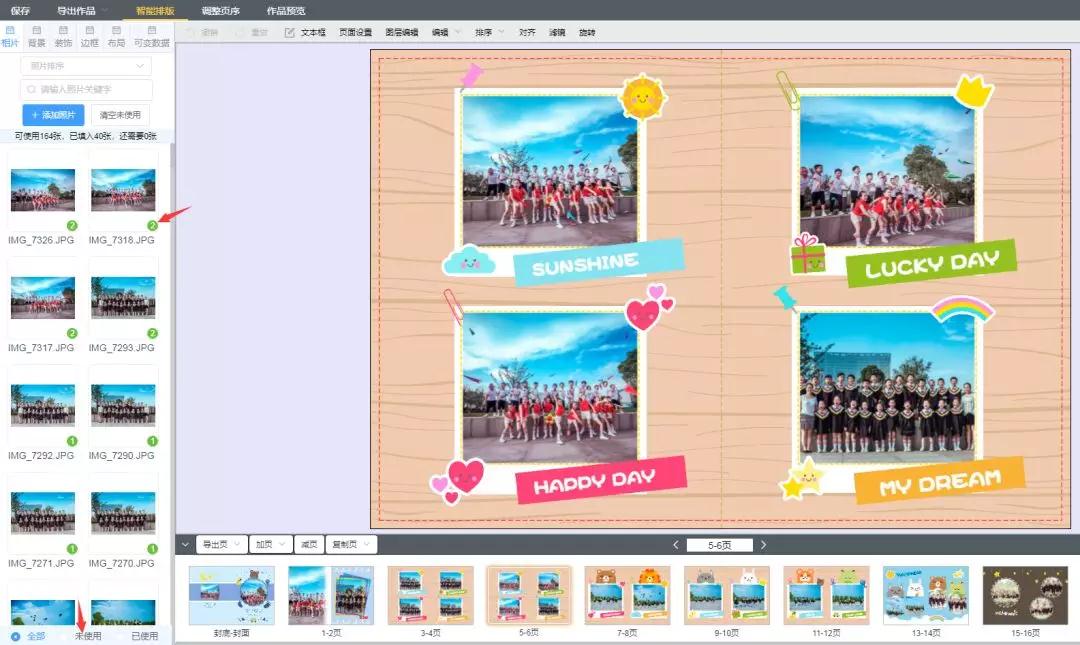Expand the 导出作品 export menu arrow

(x=105, y=10)
